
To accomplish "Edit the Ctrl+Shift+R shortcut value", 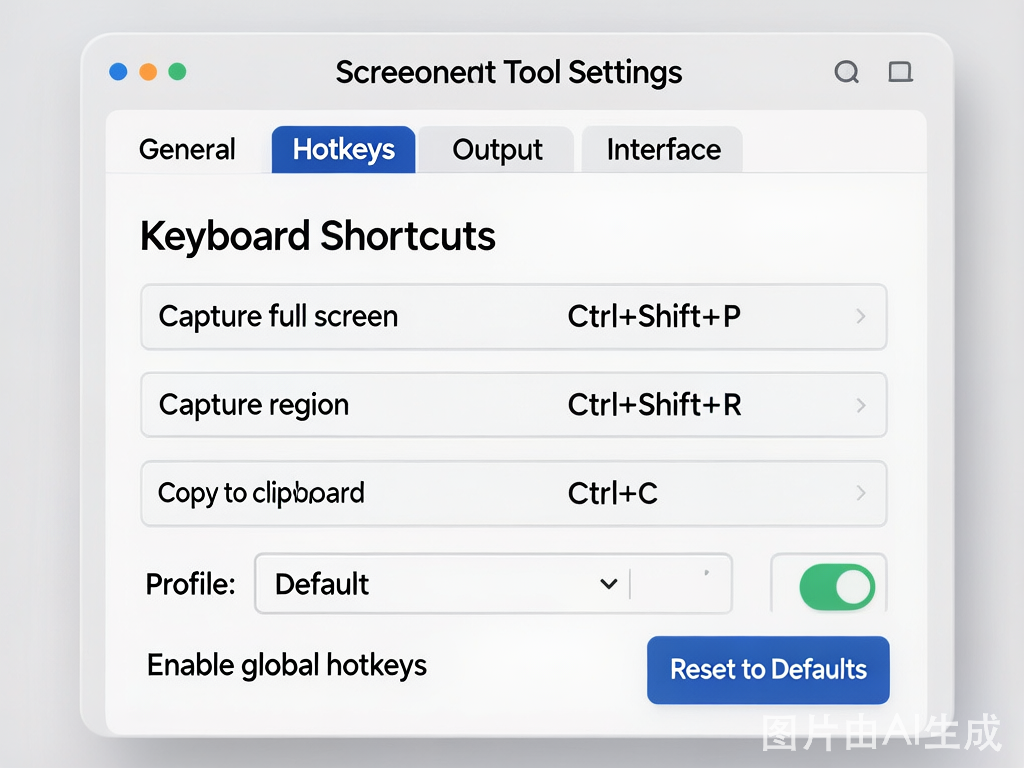I will point(654,405).
